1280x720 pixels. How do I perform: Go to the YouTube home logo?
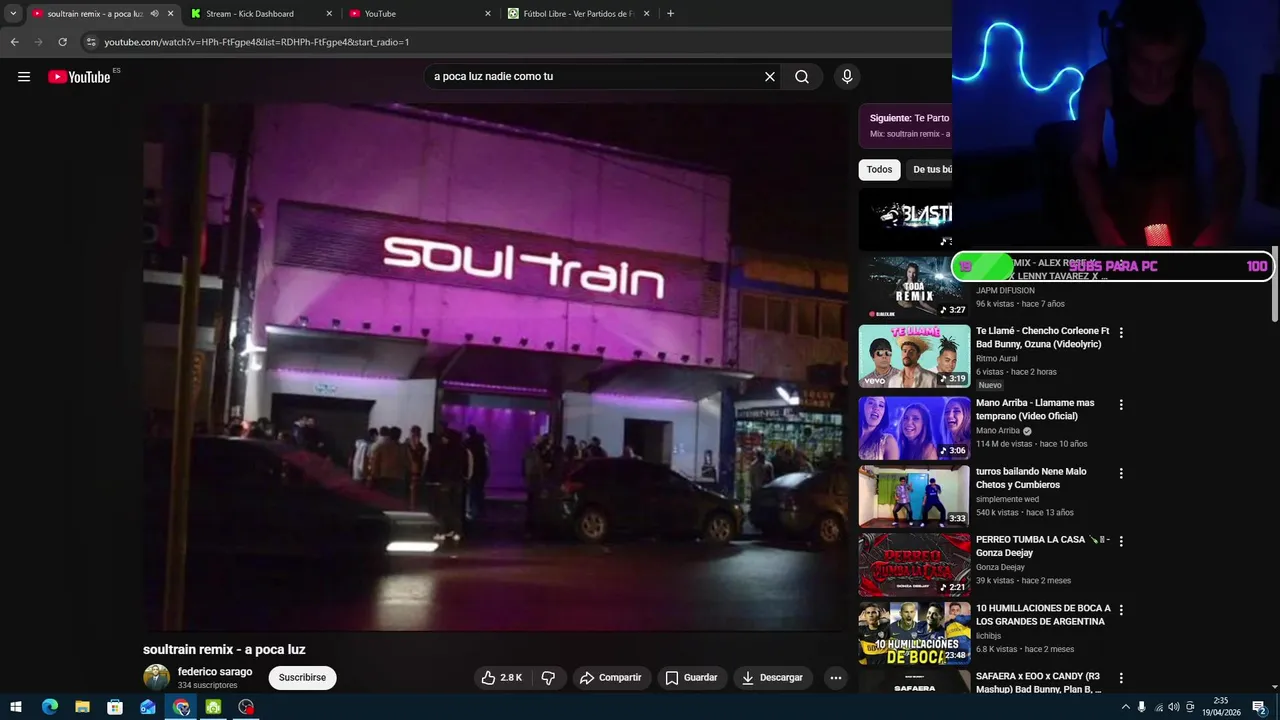pos(80,77)
